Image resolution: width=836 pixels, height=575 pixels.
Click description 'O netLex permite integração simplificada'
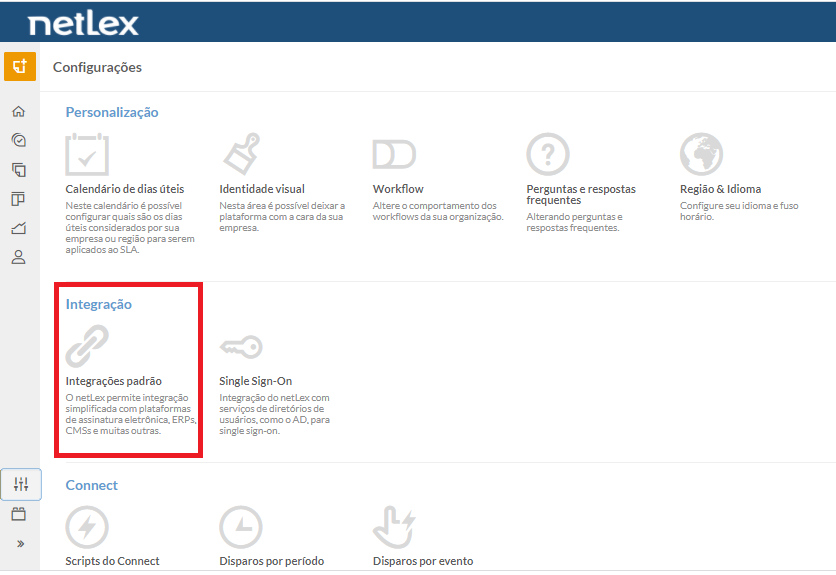click(131, 414)
